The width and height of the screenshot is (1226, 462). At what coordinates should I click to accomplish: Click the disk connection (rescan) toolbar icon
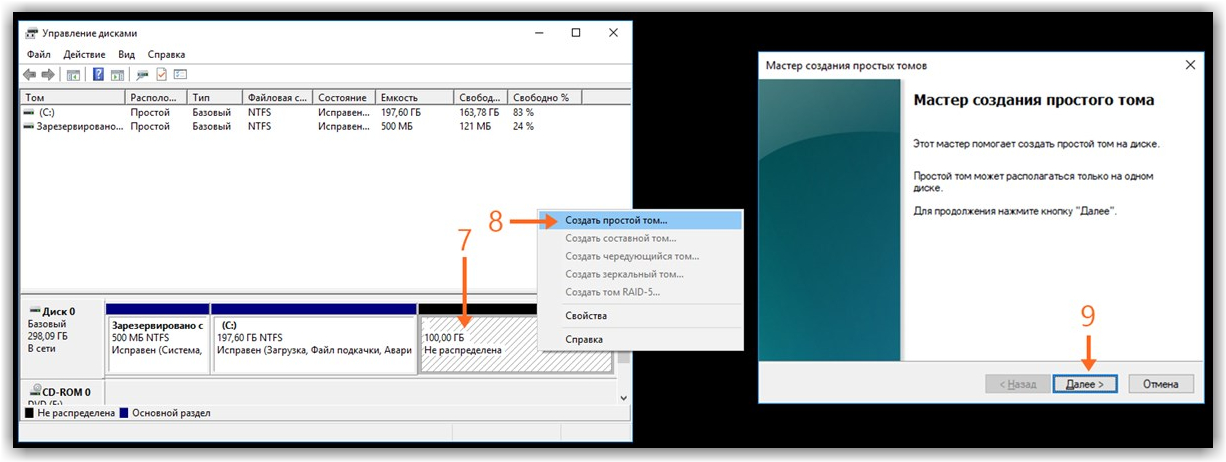pyautogui.click(x=143, y=75)
